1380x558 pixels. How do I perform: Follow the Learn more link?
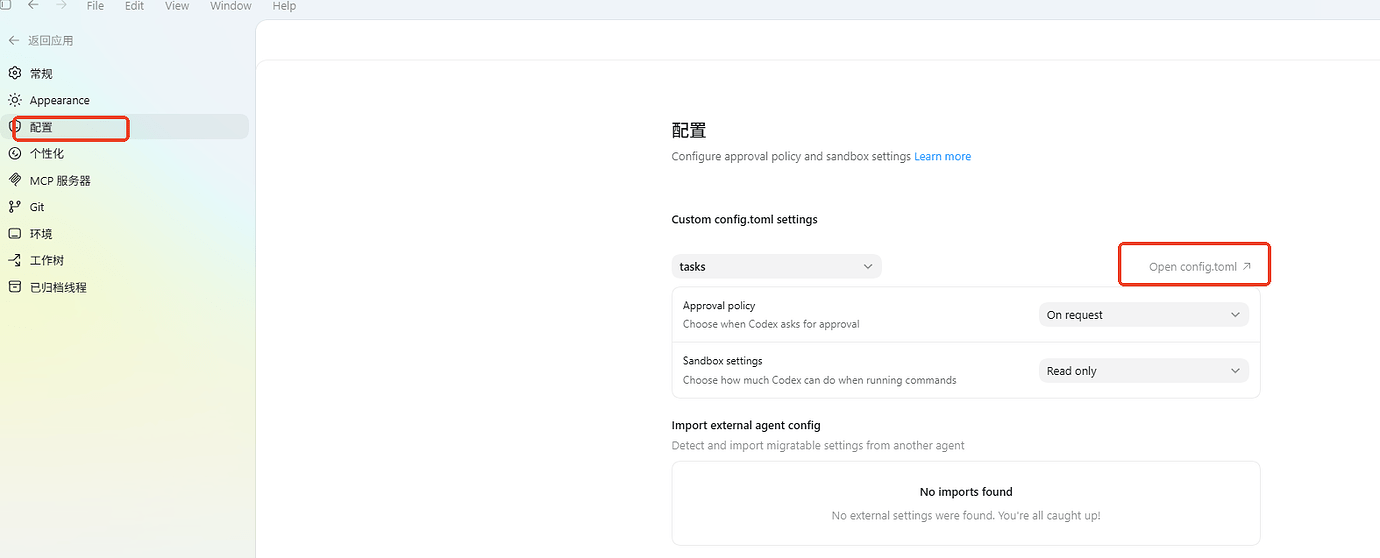[x=942, y=157]
